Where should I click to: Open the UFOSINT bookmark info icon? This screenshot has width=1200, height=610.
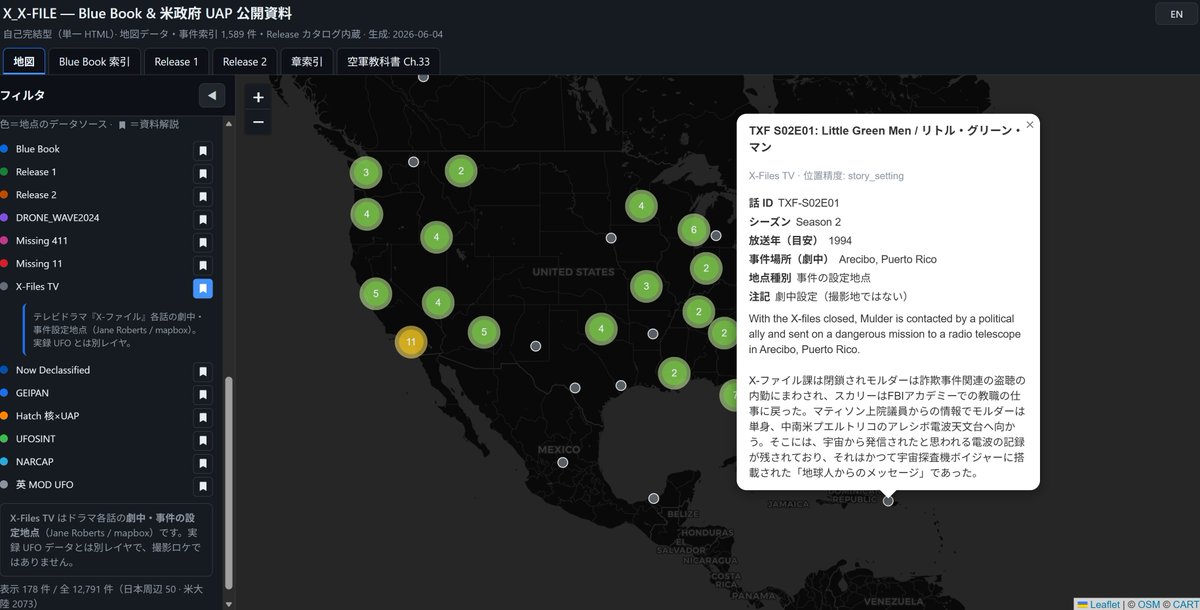203,440
